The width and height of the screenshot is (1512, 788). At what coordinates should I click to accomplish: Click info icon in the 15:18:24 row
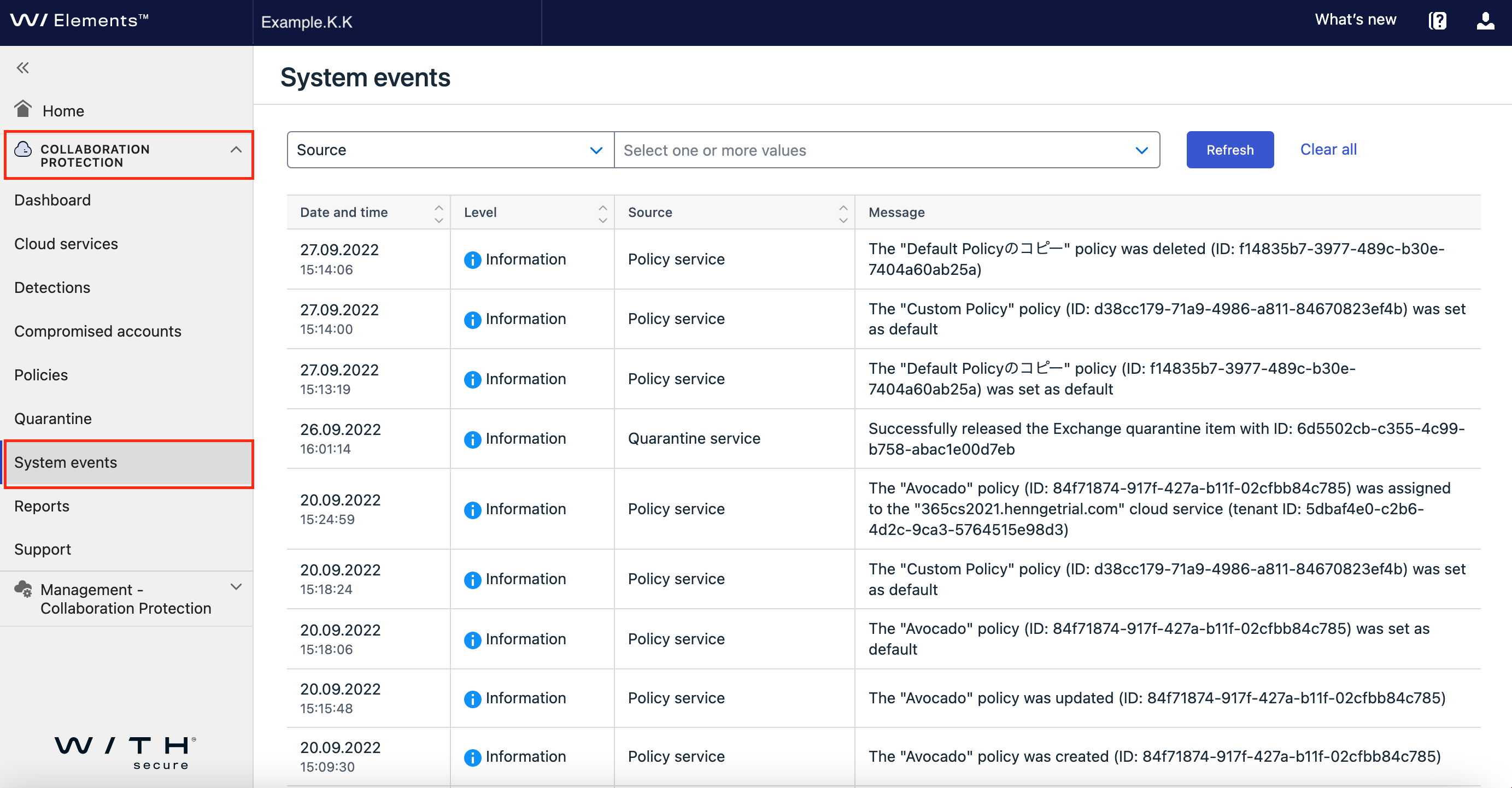click(472, 579)
